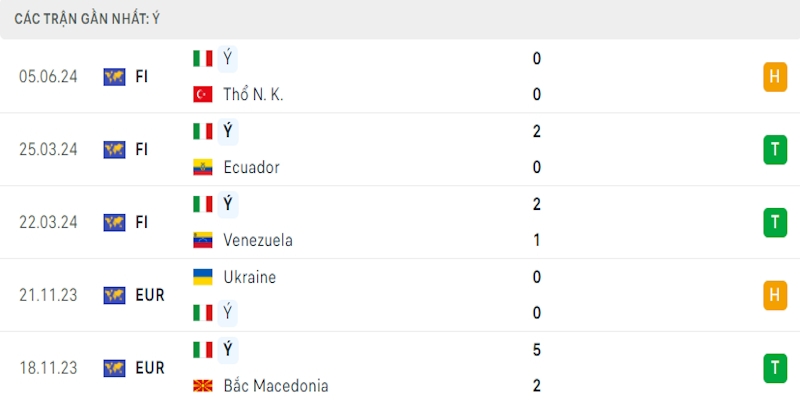Open the Bắc Macedonia team link
Screen dimensions: 800x400
tap(276, 386)
